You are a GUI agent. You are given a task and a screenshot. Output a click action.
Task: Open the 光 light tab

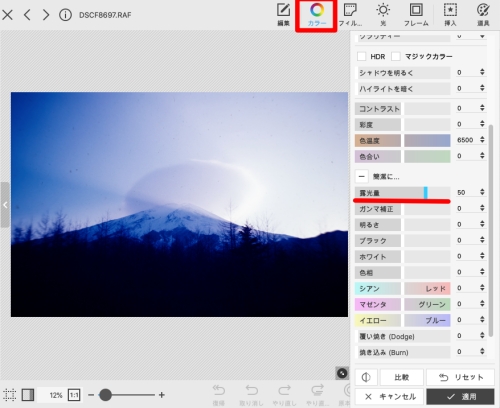(383, 15)
